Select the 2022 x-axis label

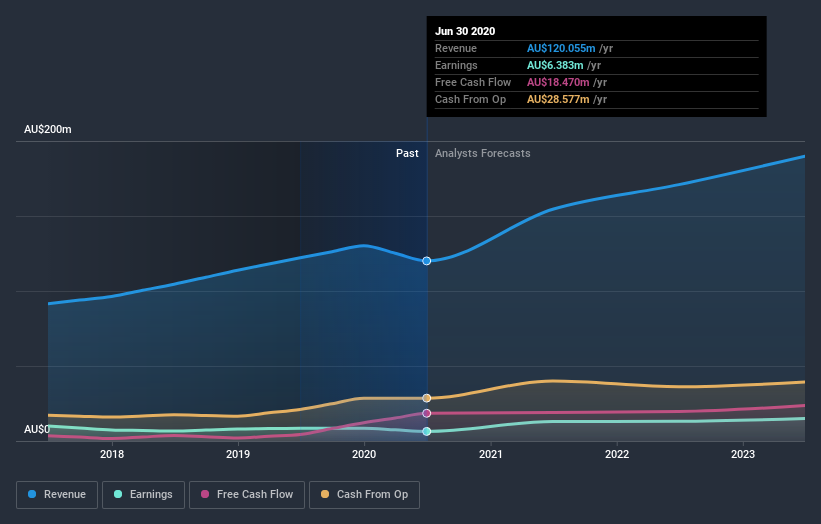click(617, 454)
